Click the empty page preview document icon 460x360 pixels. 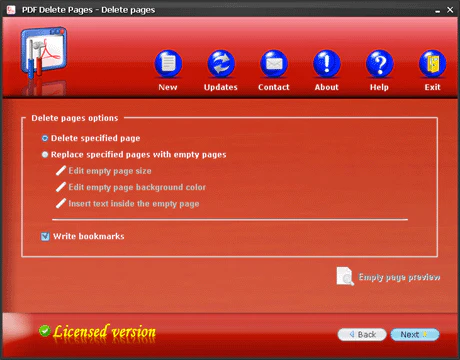click(345, 276)
